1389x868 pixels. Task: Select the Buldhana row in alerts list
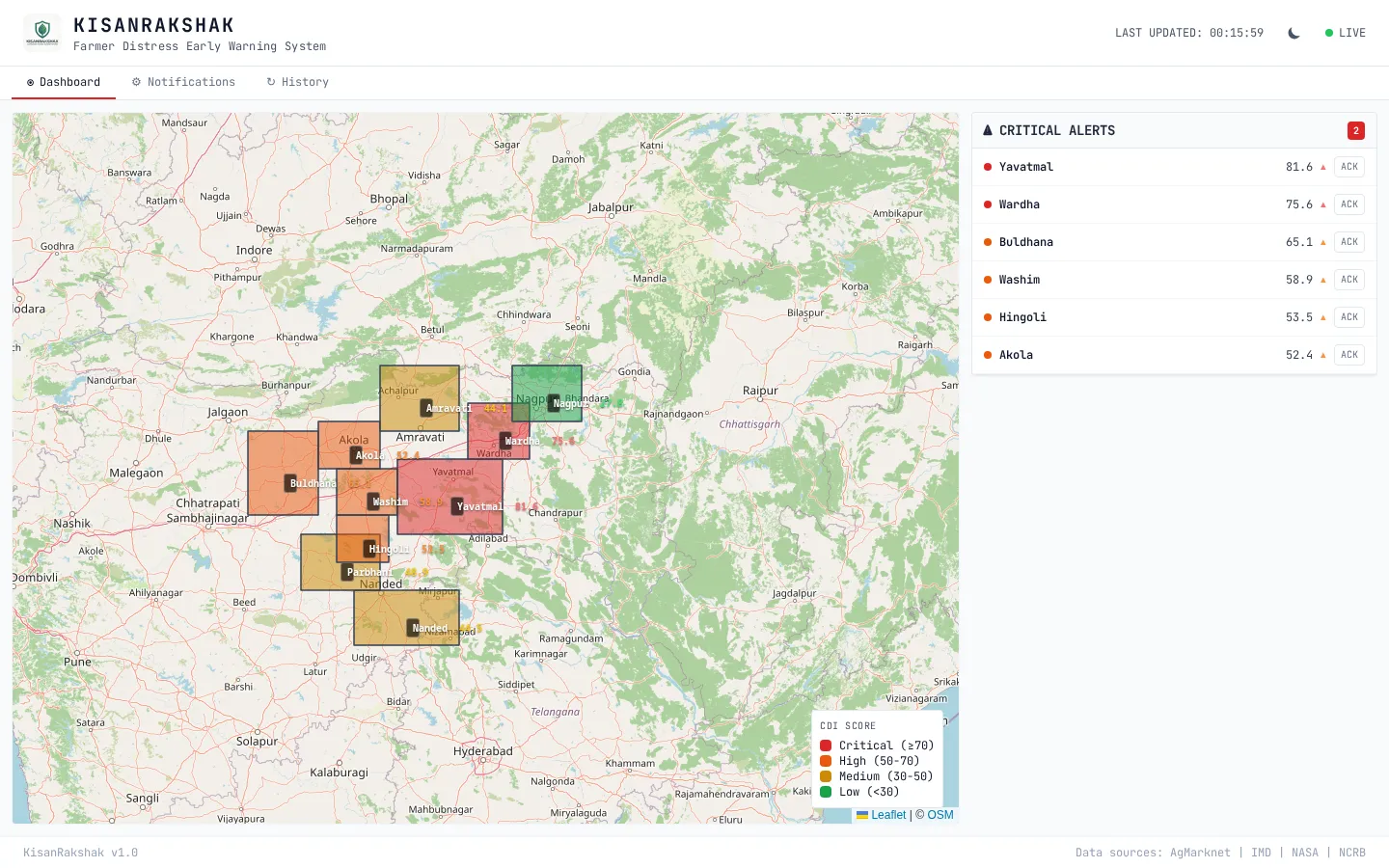pos(1174,242)
